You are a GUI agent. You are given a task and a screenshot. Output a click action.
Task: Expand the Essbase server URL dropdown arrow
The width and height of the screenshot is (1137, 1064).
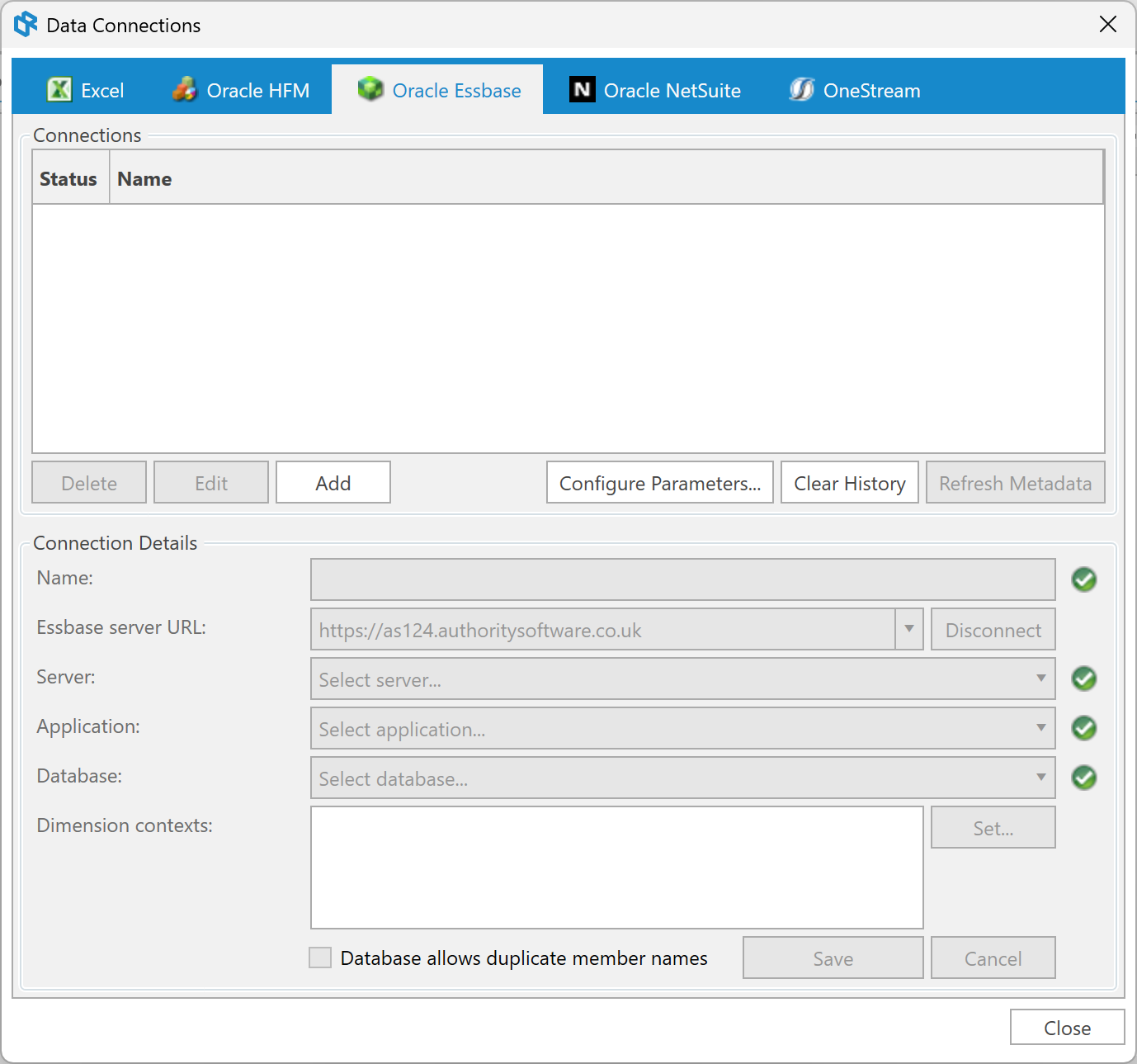click(908, 629)
